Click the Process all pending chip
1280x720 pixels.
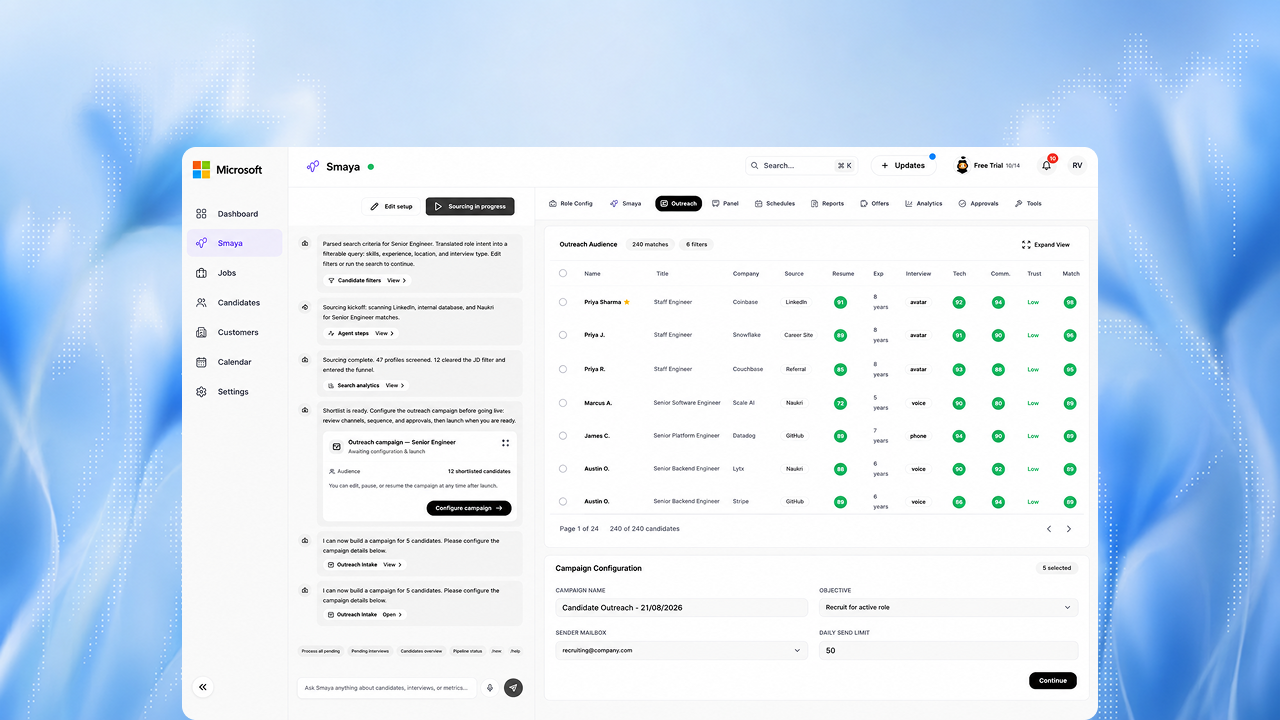(320, 651)
